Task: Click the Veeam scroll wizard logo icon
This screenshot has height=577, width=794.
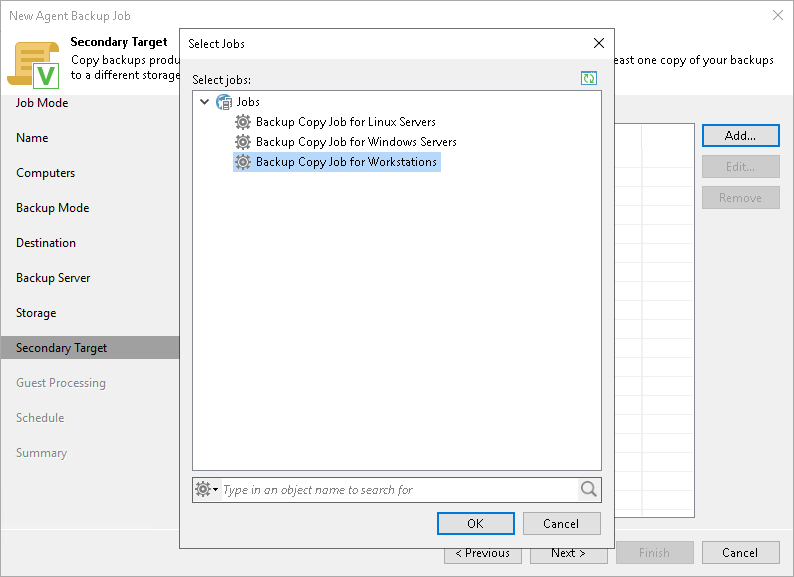Action: pos(34,65)
